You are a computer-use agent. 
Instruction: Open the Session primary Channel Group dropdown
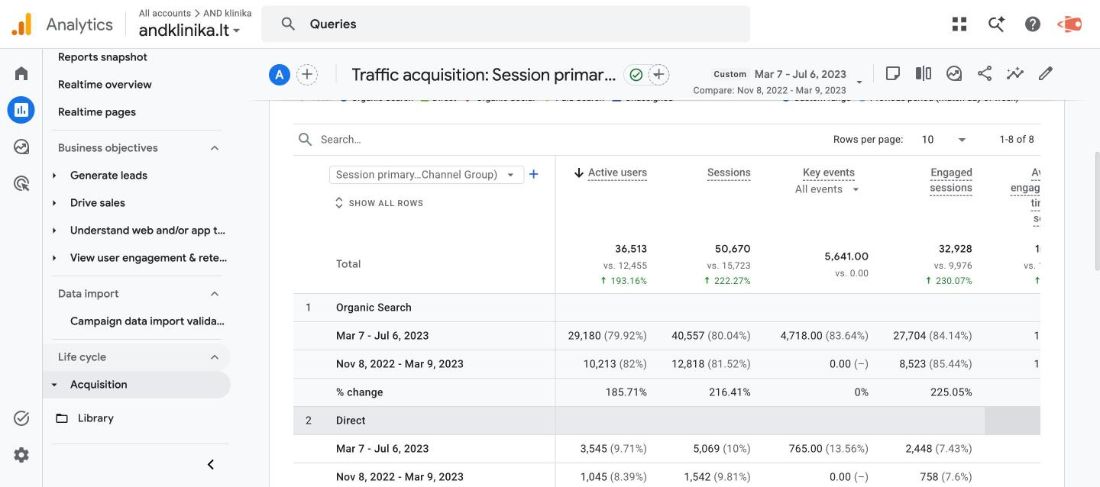coord(427,175)
